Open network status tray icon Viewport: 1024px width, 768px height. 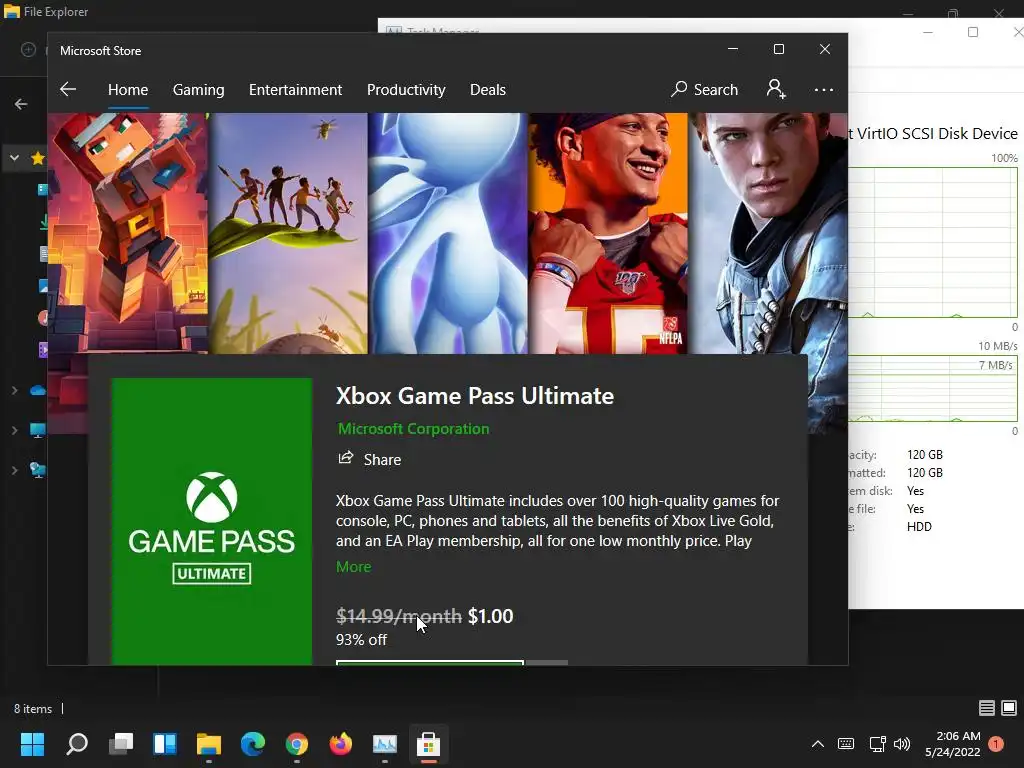pos(877,744)
